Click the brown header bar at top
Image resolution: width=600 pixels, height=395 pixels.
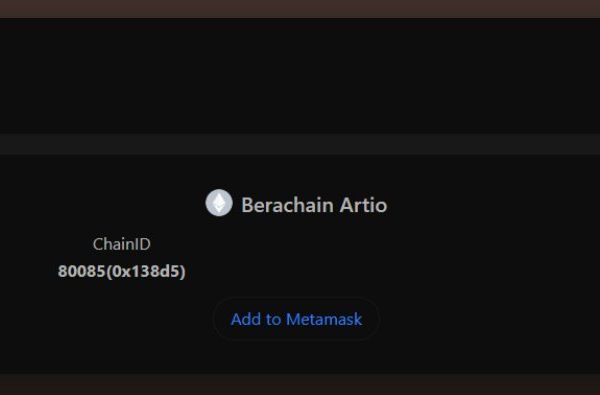300,9
